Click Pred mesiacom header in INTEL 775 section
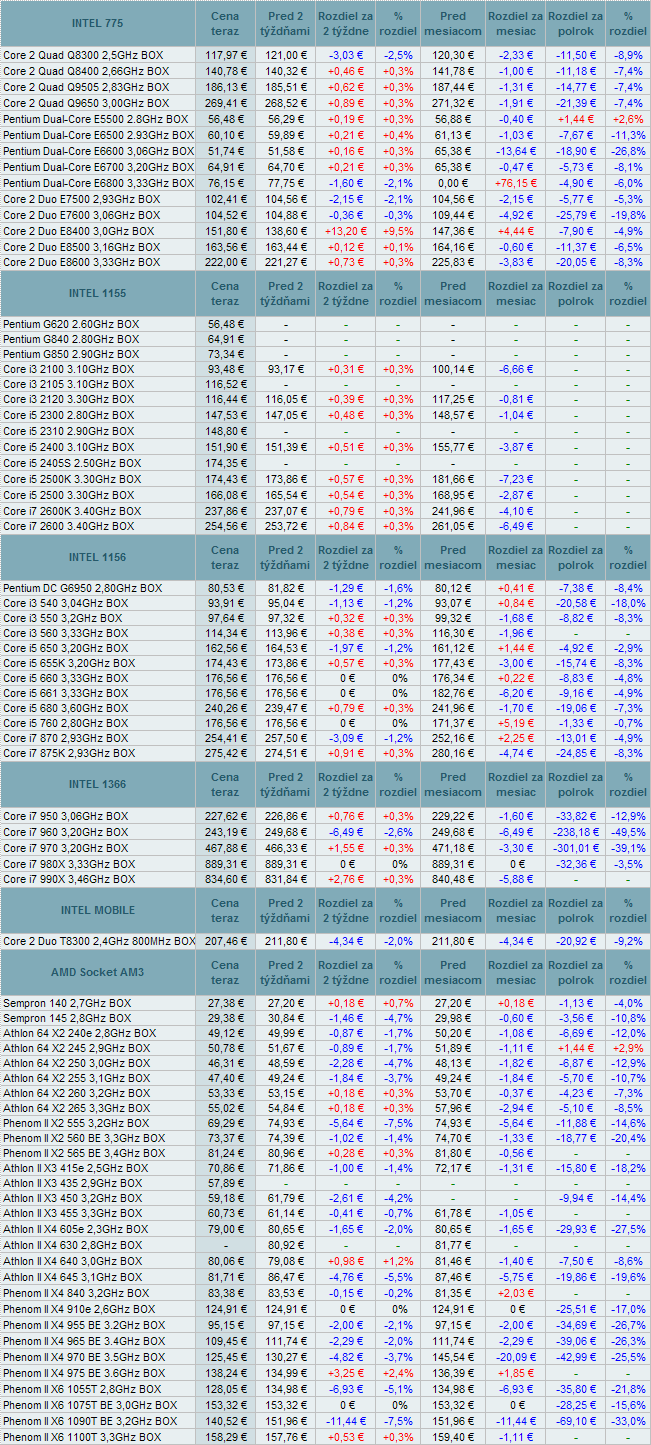 [452, 23]
